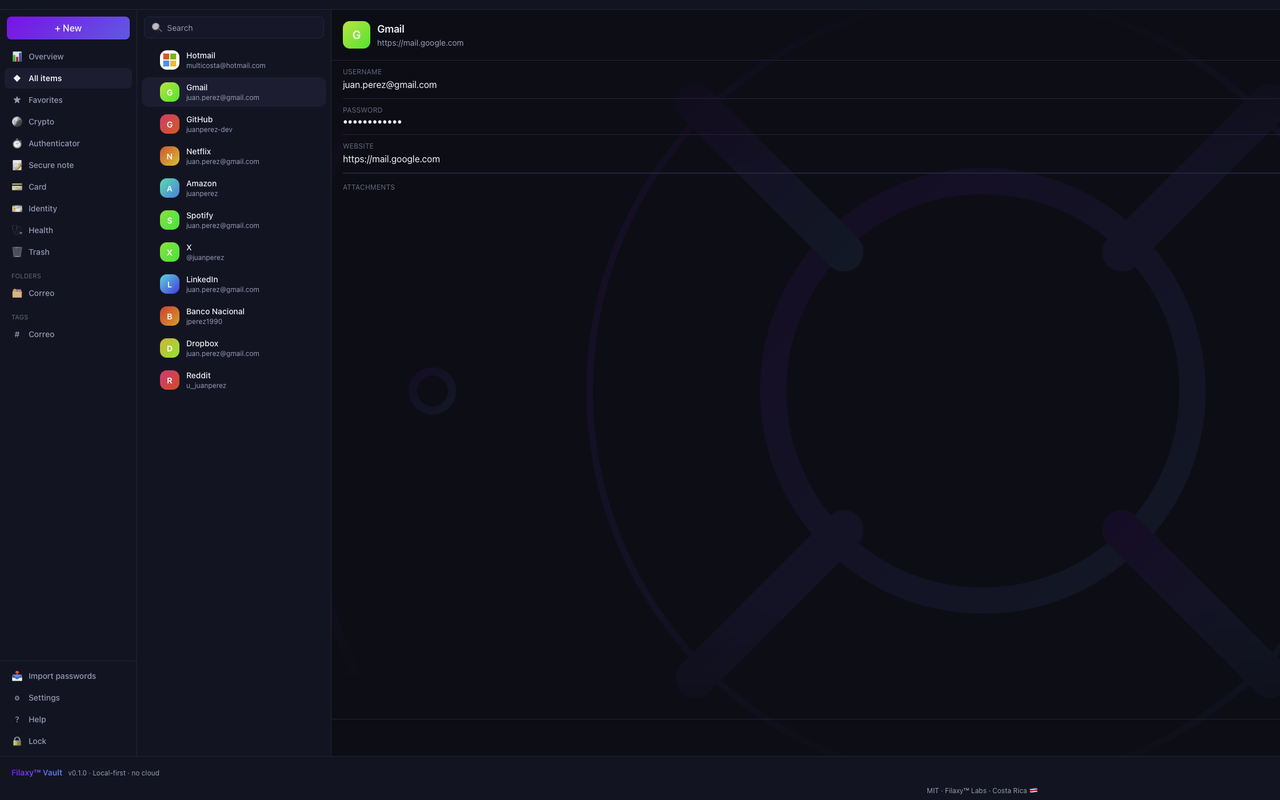Lock the vault
The image size is (1280, 800).
(x=68, y=741)
